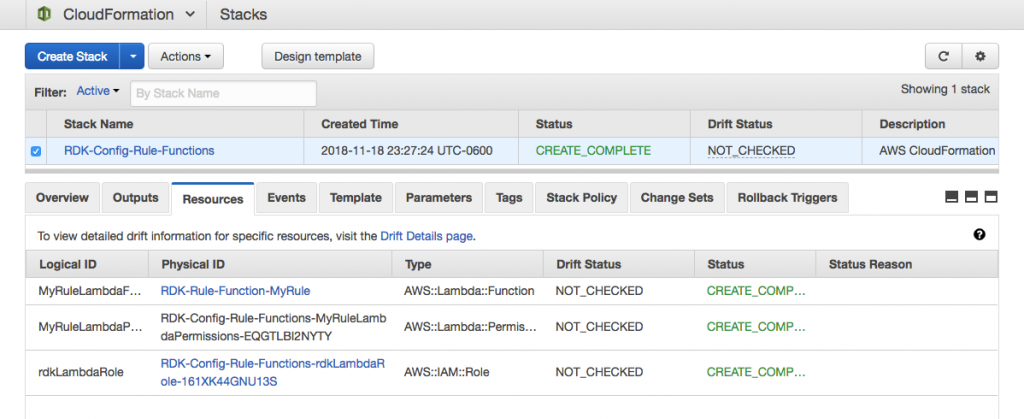
Task: Switch to the Overview tab
Action: 62,198
